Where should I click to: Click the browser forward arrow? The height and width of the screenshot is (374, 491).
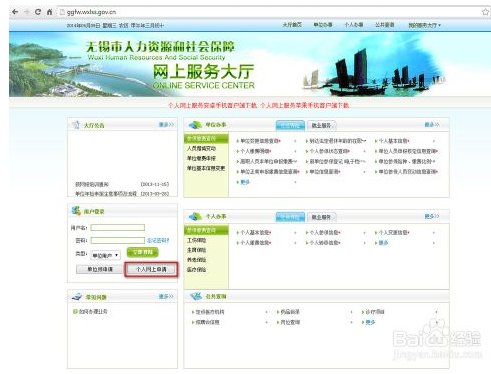[26, 12]
